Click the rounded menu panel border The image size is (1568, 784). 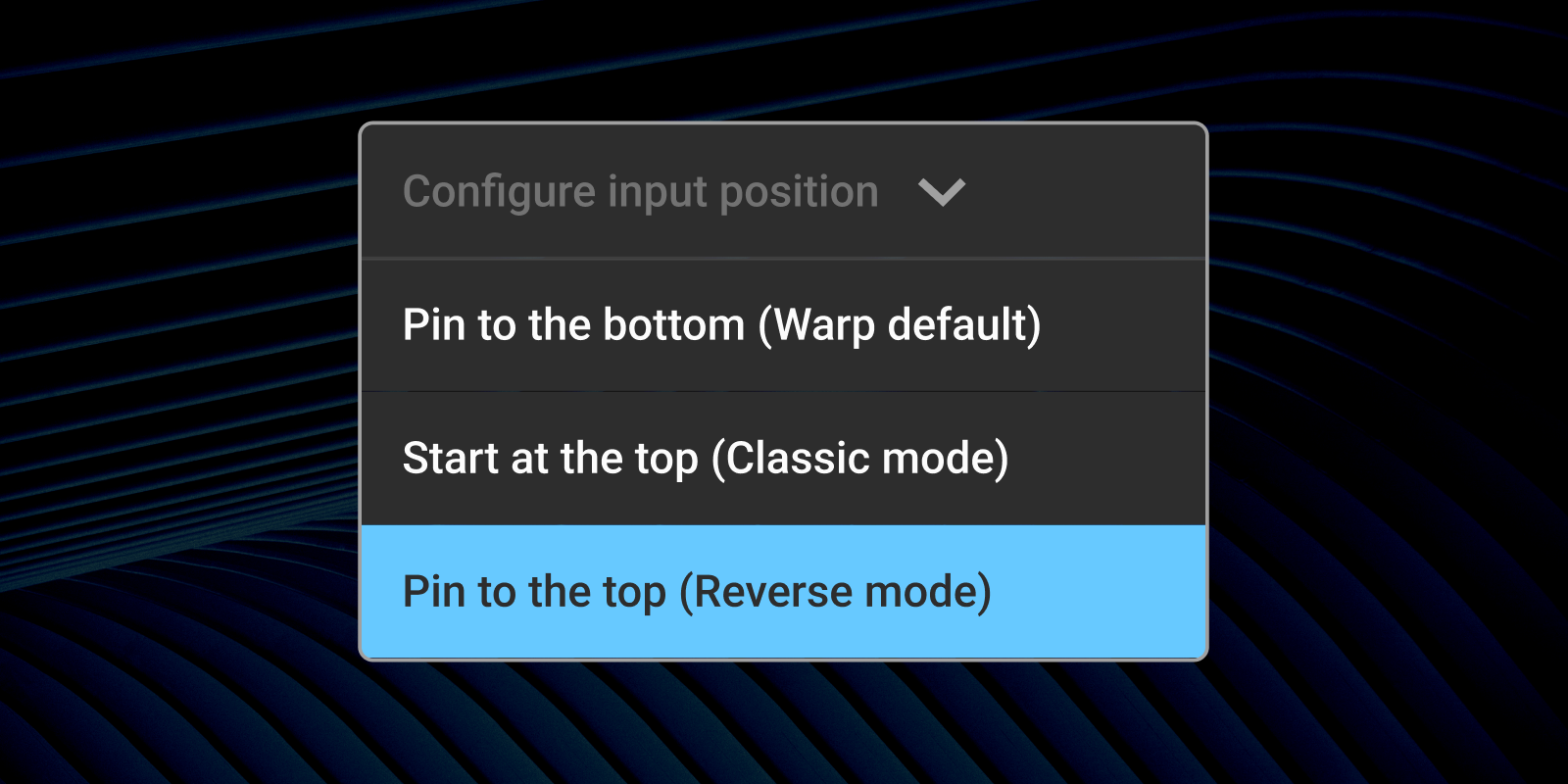coord(365,392)
